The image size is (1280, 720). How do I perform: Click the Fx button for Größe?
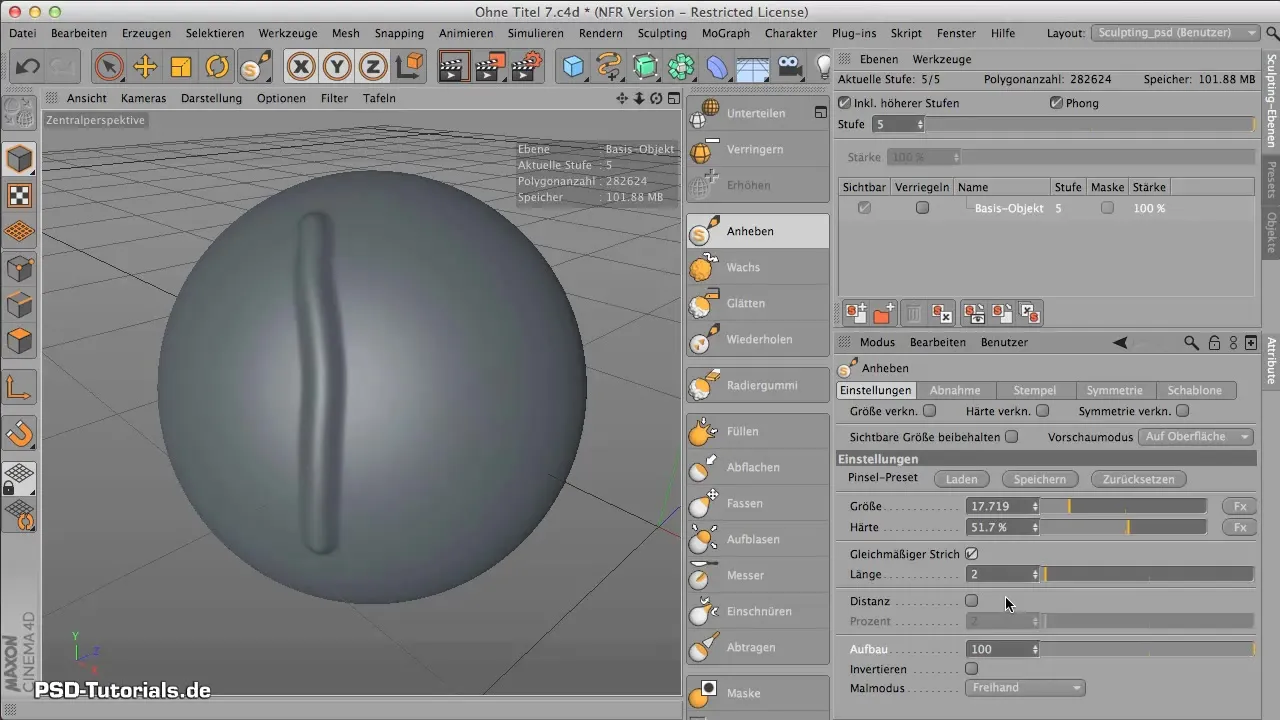tap(1239, 506)
